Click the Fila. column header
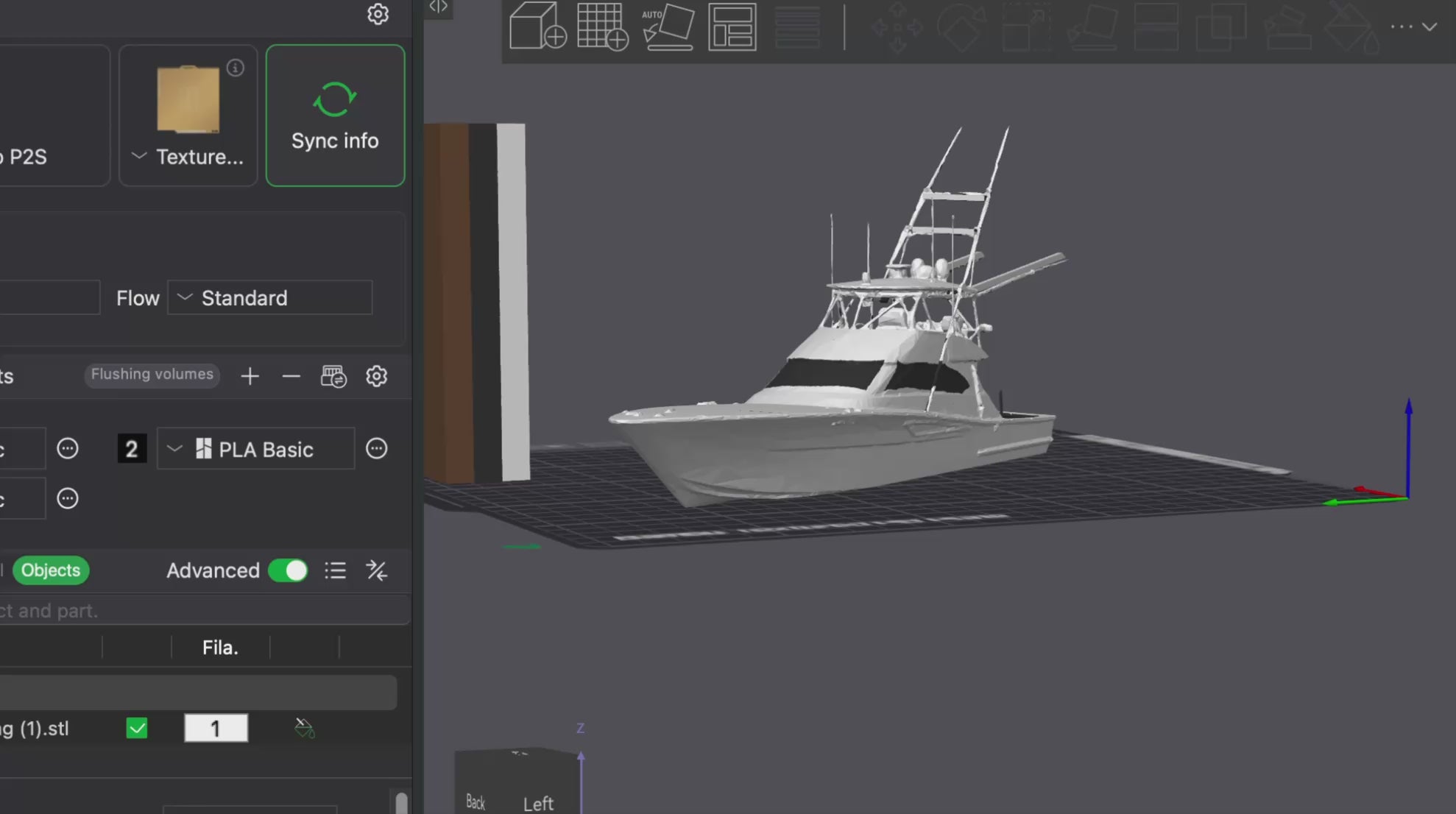 click(220, 648)
